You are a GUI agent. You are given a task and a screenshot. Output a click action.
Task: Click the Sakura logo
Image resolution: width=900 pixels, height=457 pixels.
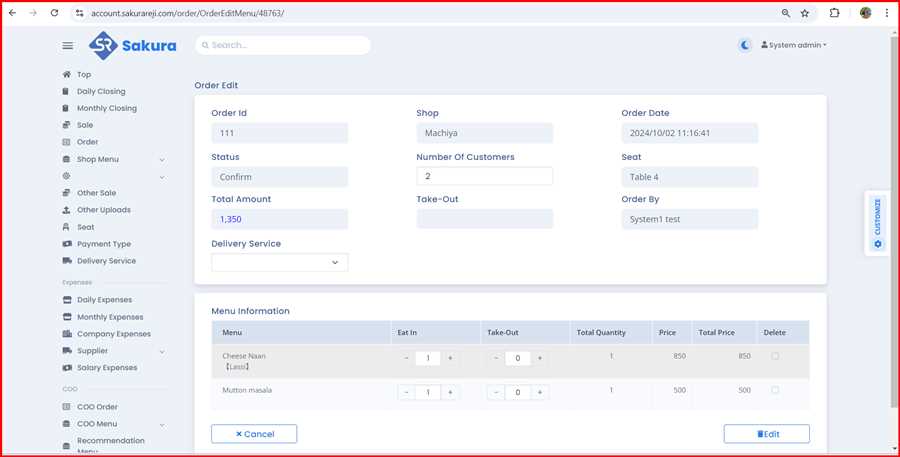click(x=132, y=45)
